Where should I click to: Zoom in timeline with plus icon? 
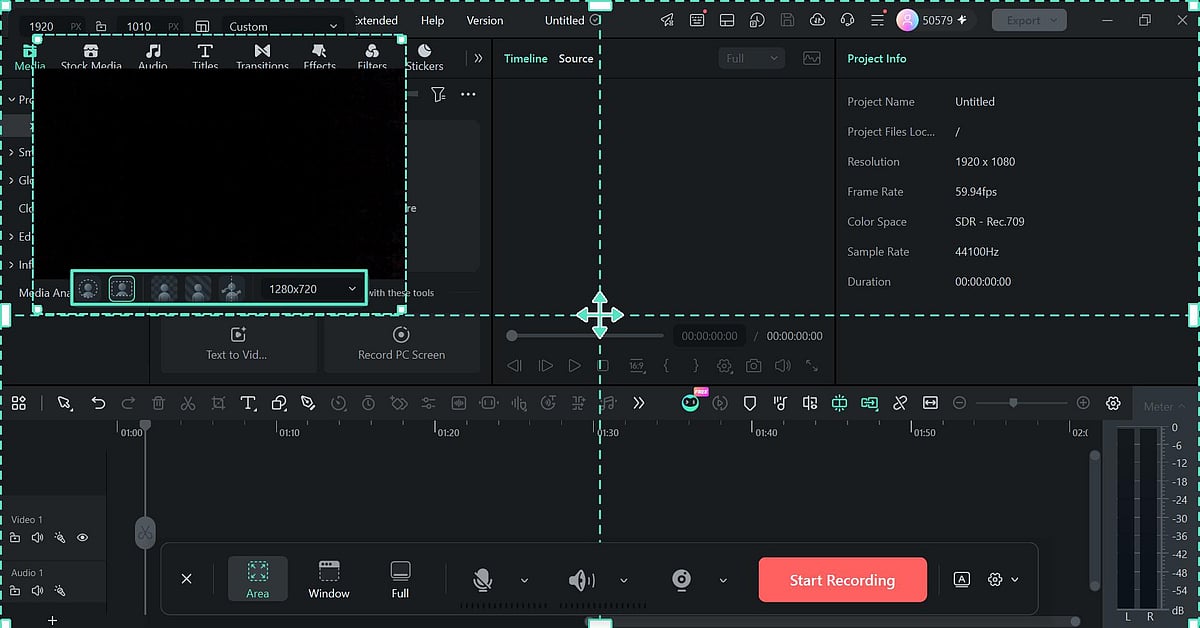[x=1083, y=403]
